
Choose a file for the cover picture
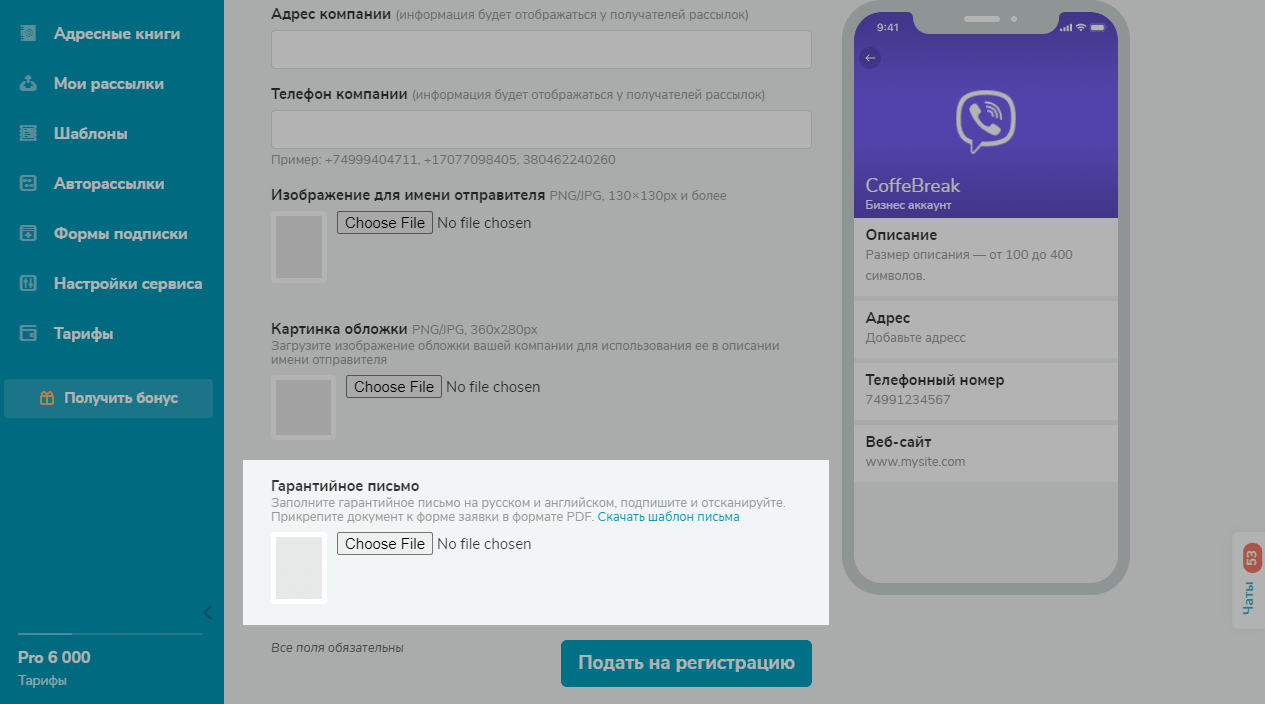394,387
